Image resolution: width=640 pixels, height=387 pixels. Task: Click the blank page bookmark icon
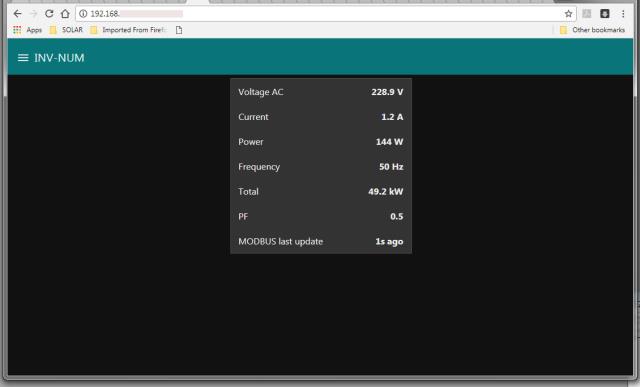click(179, 30)
